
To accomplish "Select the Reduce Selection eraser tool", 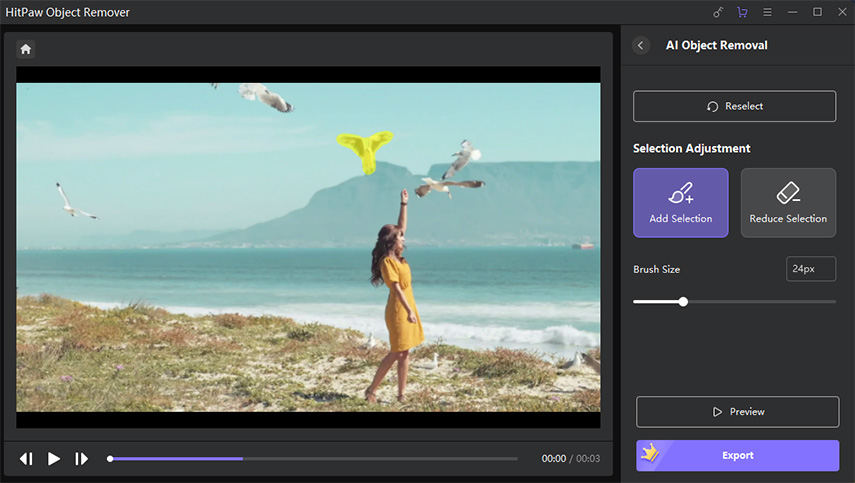I will click(x=788, y=203).
